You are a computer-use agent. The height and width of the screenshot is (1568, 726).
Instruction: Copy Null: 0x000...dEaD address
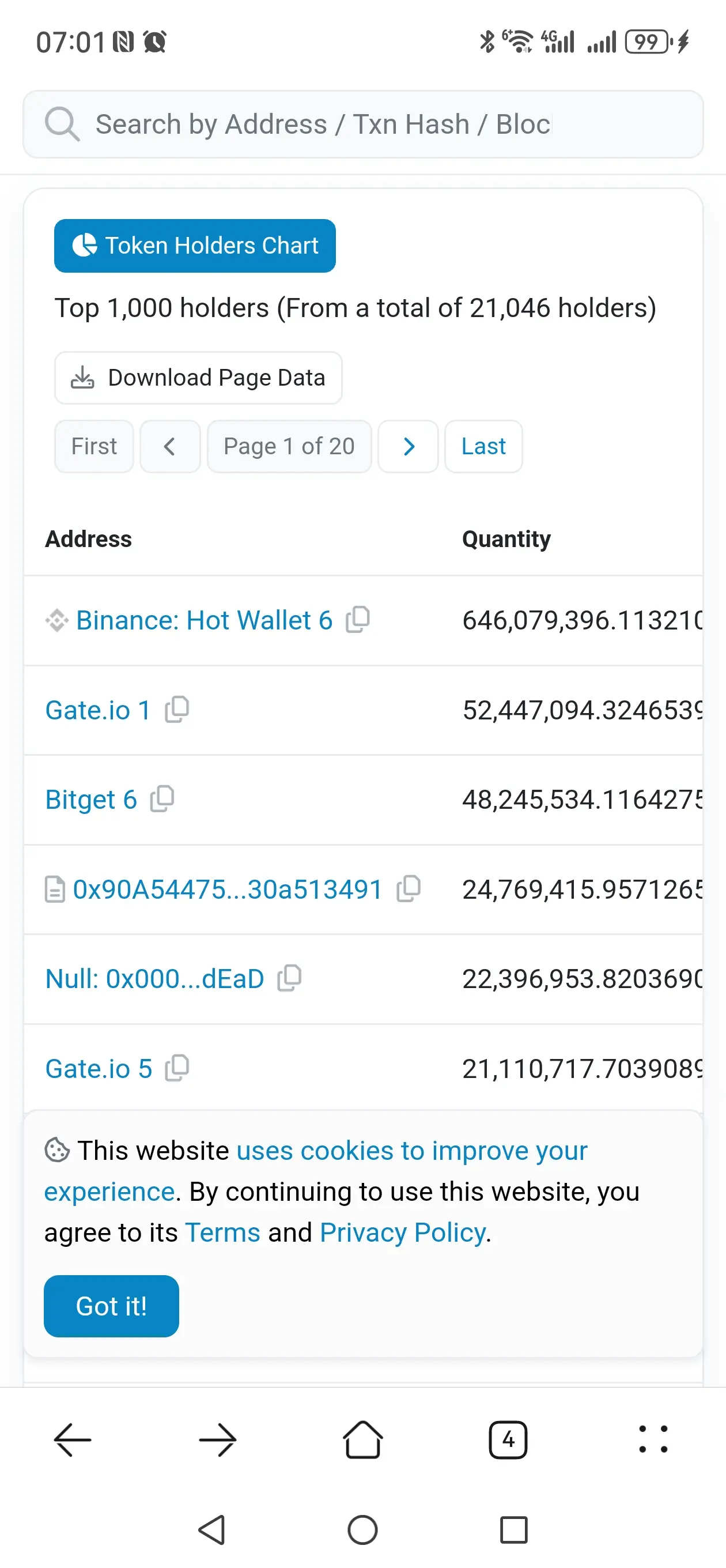[290, 978]
